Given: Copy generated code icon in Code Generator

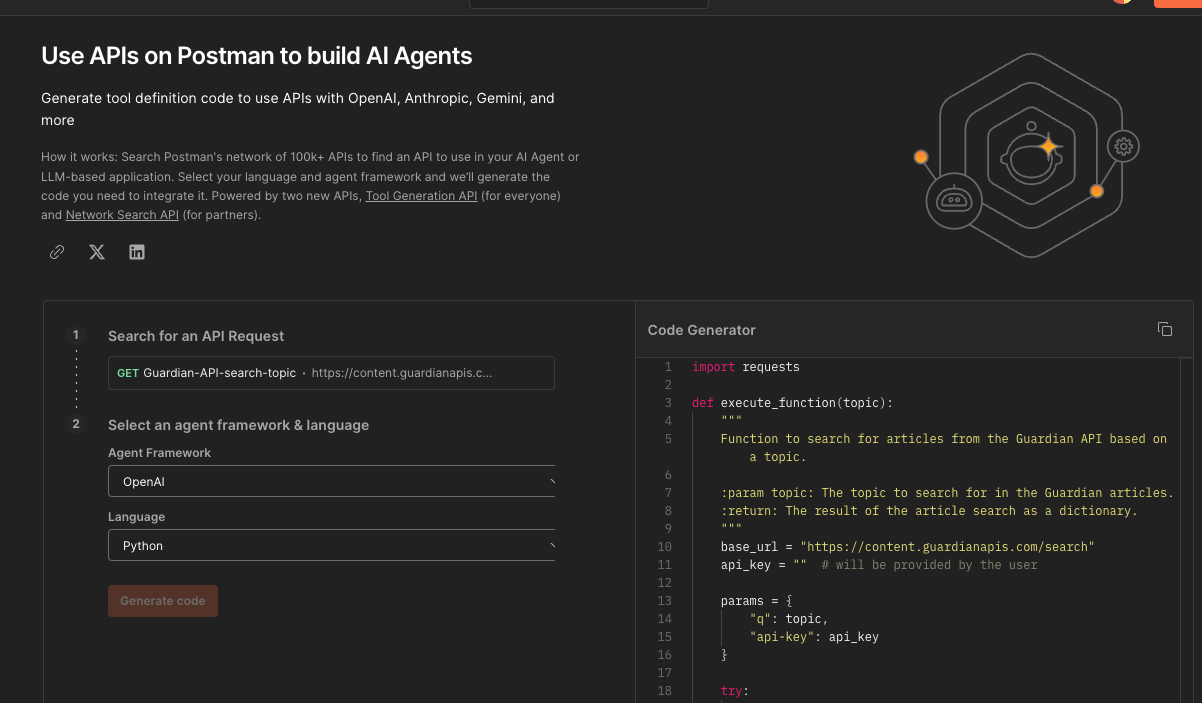Looking at the screenshot, I should pos(1164,329).
